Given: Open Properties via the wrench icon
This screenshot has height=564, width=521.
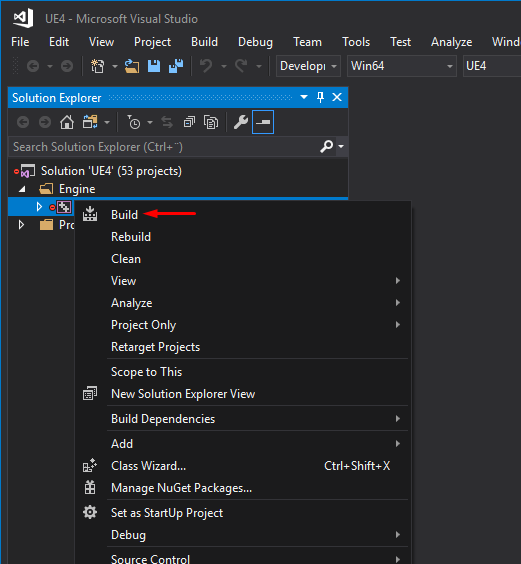Looking at the screenshot, I should click(241, 122).
